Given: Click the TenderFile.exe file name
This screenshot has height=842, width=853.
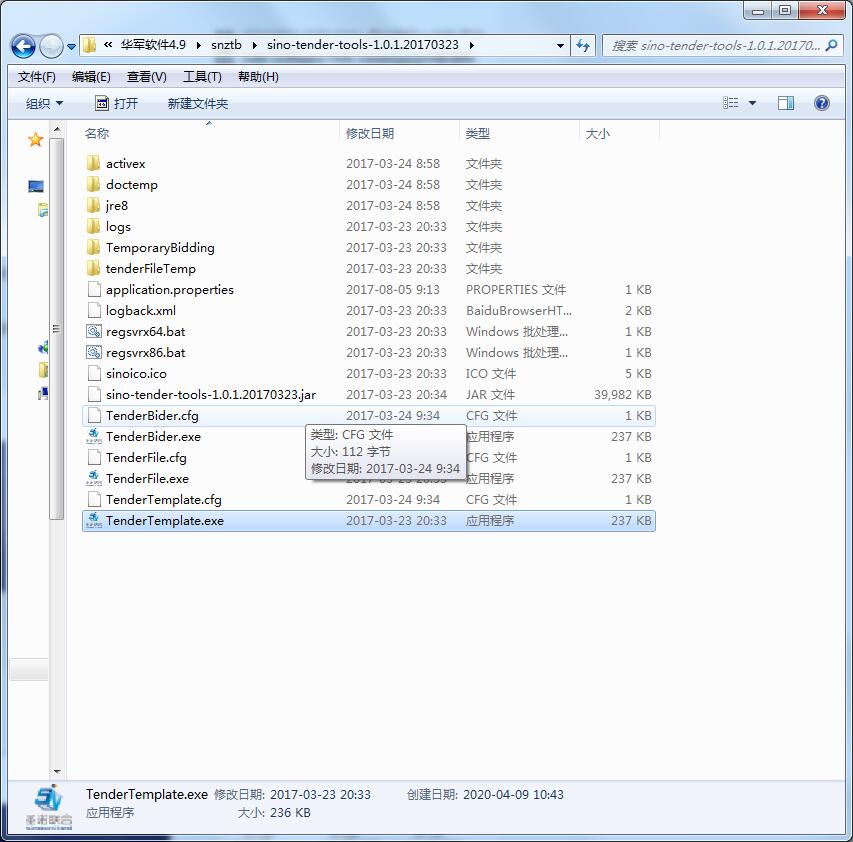Looking at the screenshot, I should point(147,479).
